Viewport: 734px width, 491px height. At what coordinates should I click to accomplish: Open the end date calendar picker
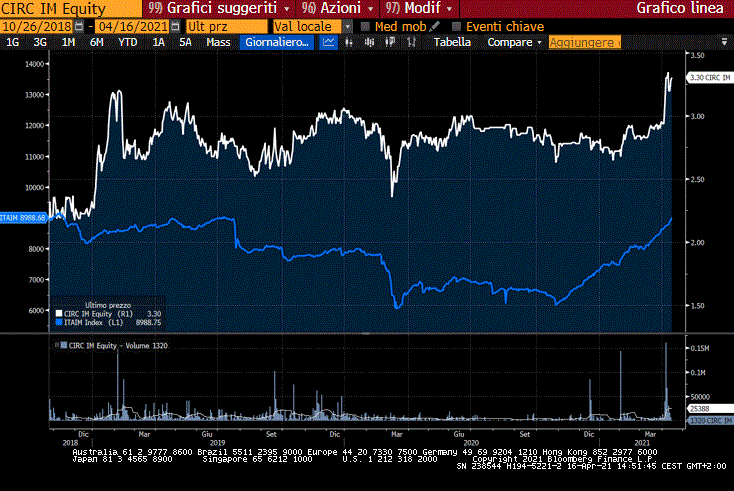175,27
